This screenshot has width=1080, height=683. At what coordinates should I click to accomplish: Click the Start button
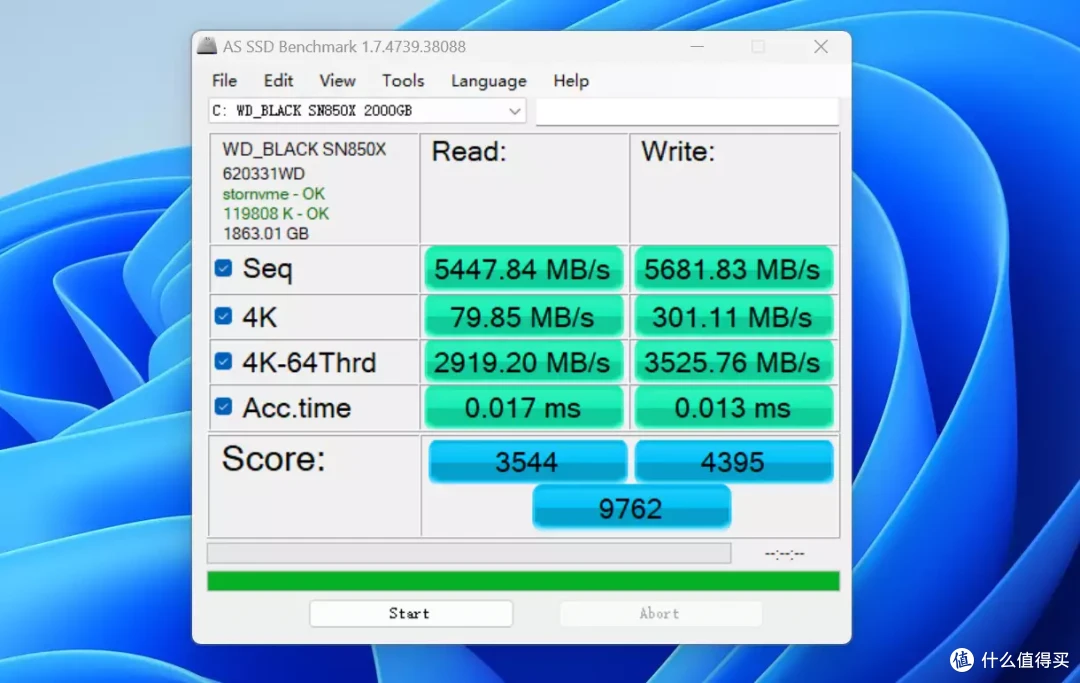click(x=411, y=613)
